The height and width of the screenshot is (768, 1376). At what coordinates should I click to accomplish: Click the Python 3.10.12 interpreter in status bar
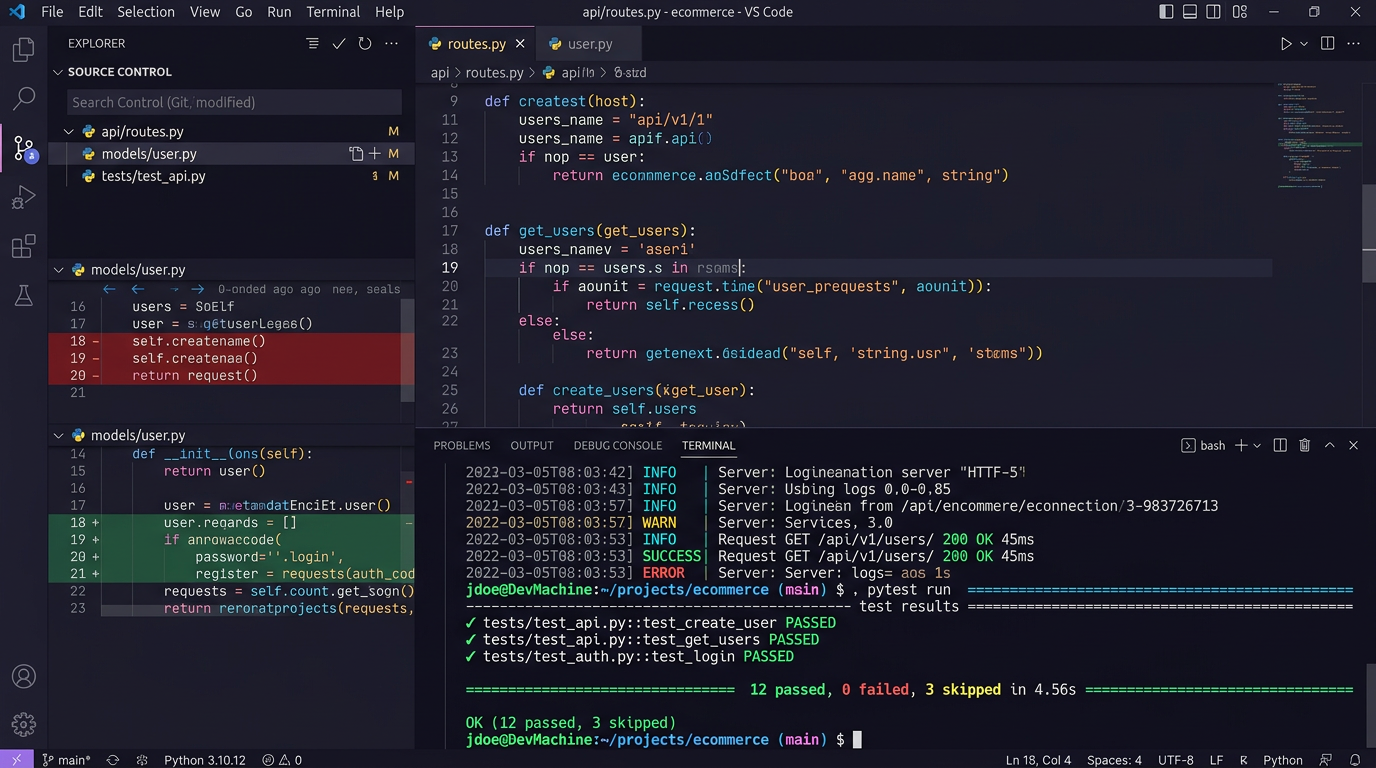click(204, 760)
